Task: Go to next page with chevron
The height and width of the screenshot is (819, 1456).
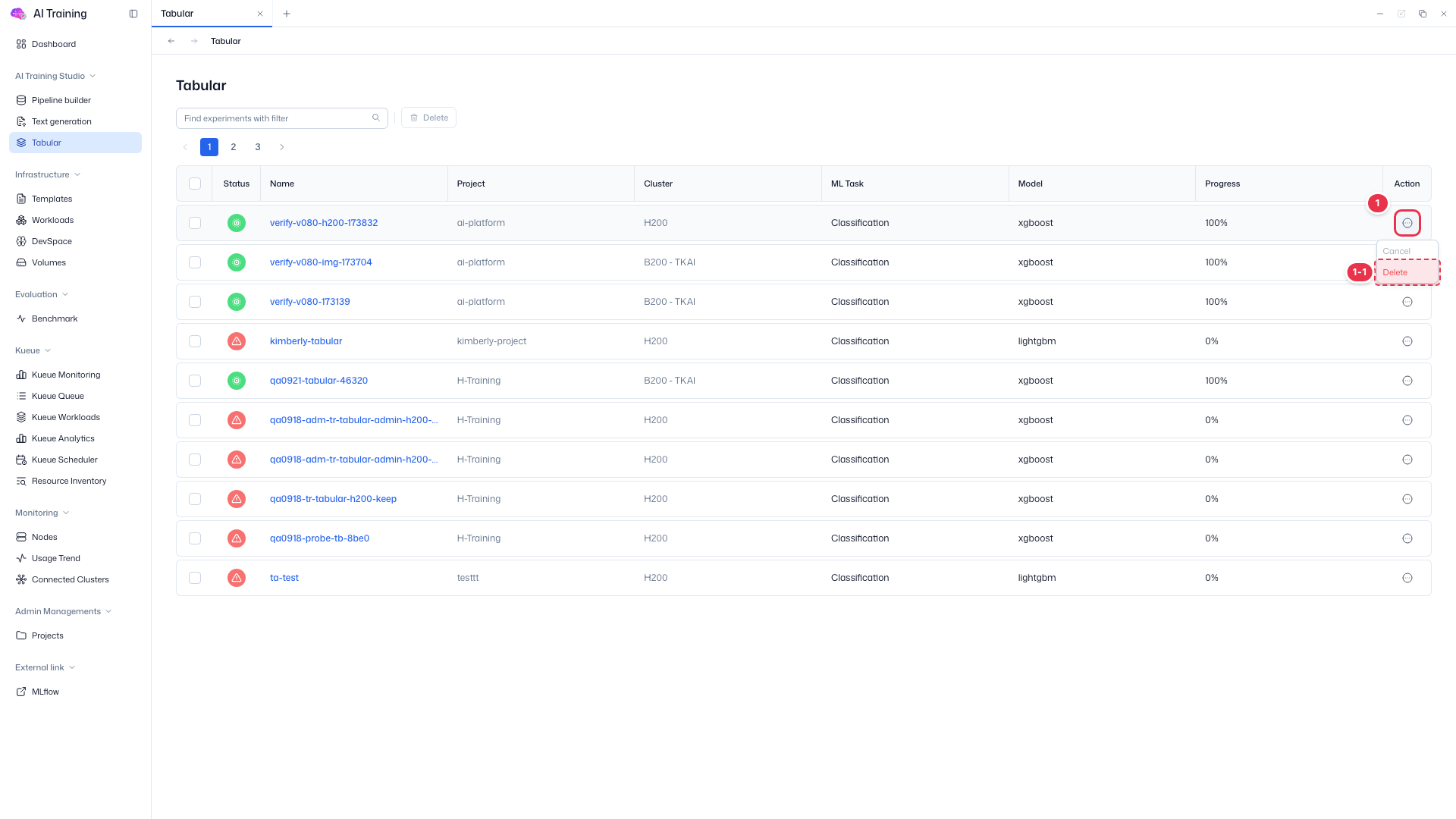Action: coord(282,147)
